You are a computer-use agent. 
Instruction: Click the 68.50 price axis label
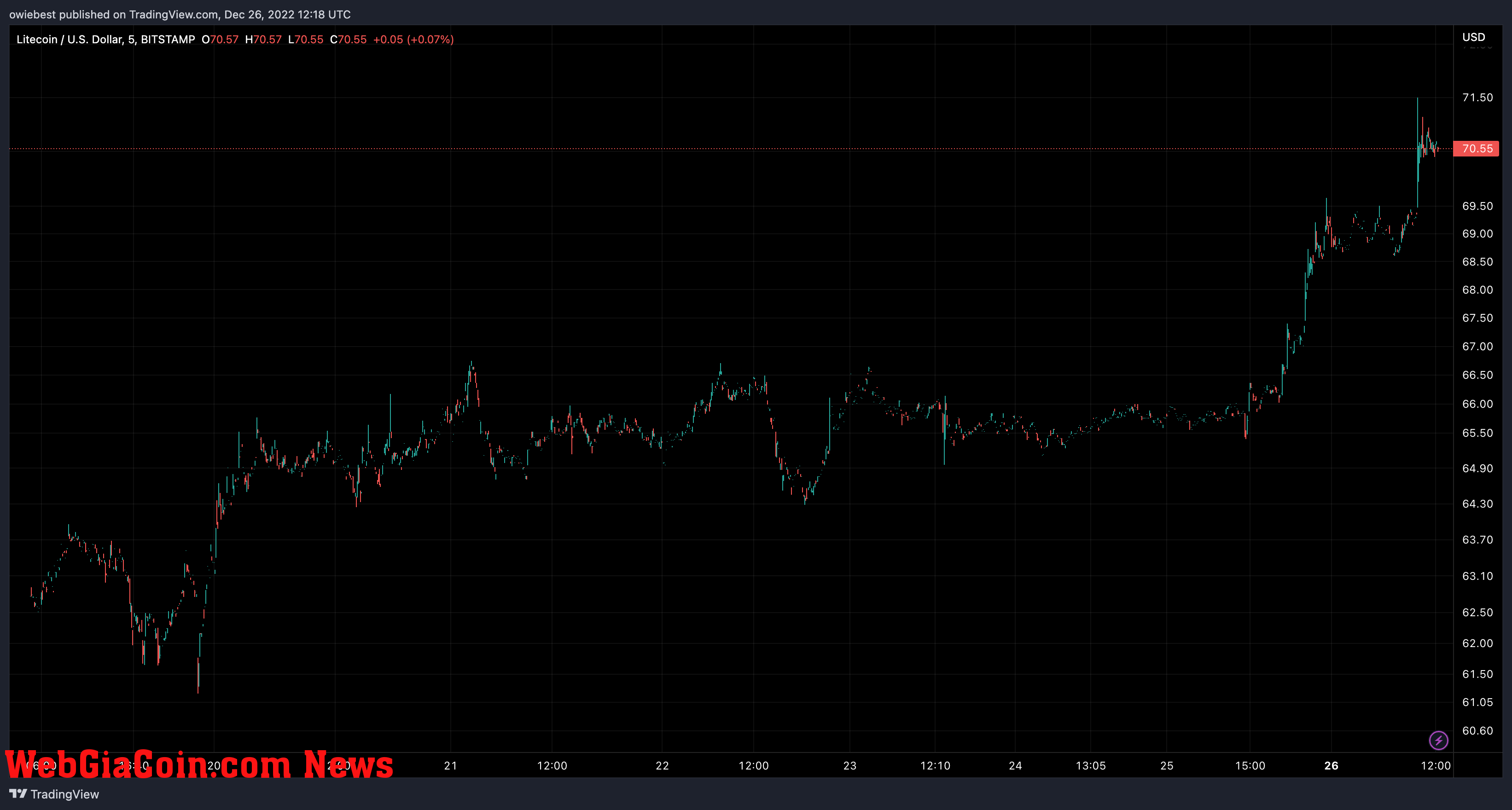pyautogui.click(x=1477, y=261)
